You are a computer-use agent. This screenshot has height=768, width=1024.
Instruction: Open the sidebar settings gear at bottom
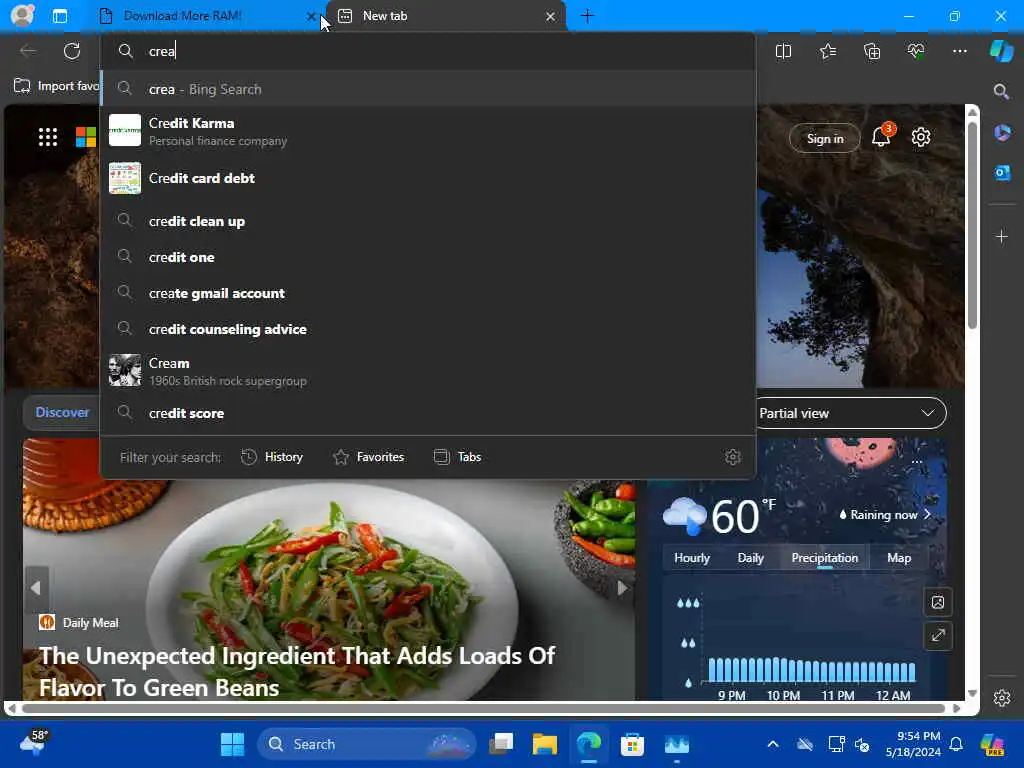1002,698
